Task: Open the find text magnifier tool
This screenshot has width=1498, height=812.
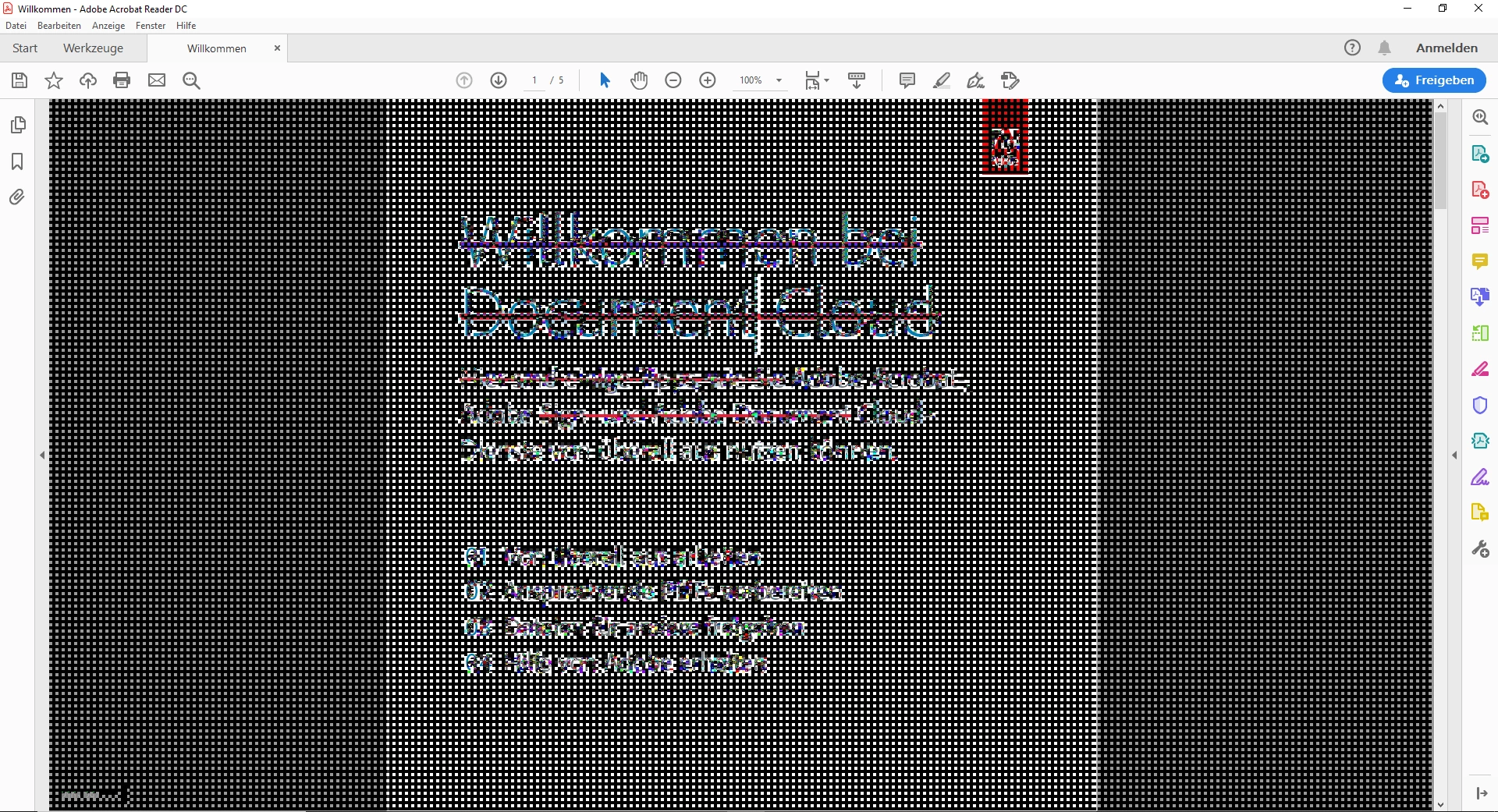Action: pos(191,80)
